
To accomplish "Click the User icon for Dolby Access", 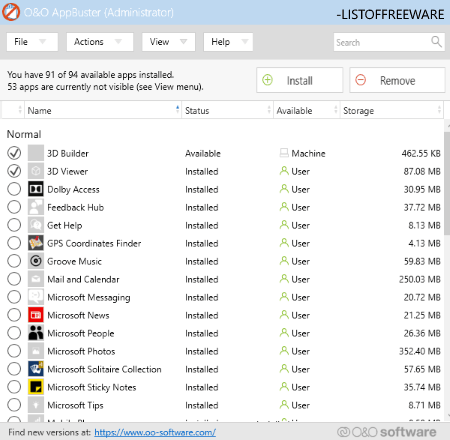I will (284, 189).
